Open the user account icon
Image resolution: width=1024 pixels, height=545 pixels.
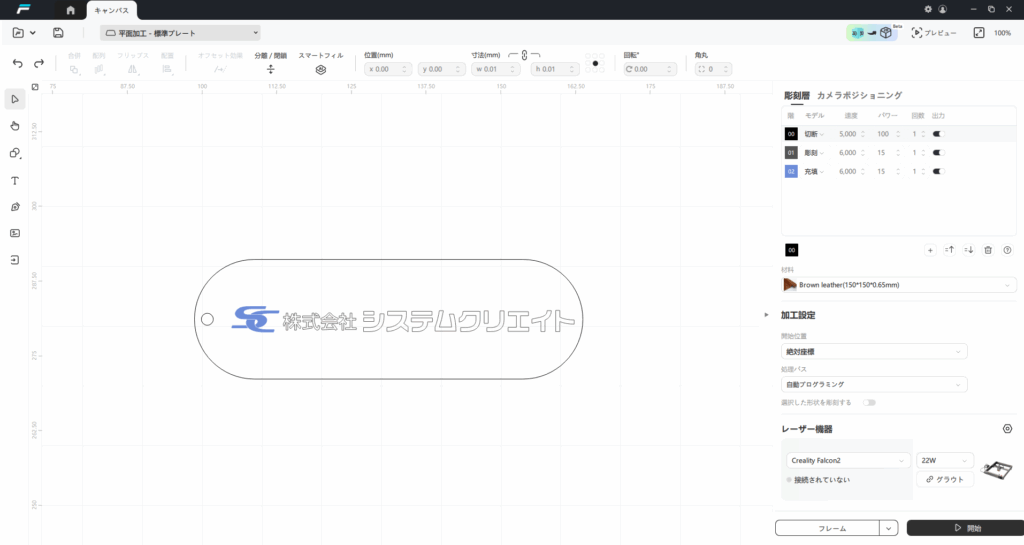(x=942, y=9)
